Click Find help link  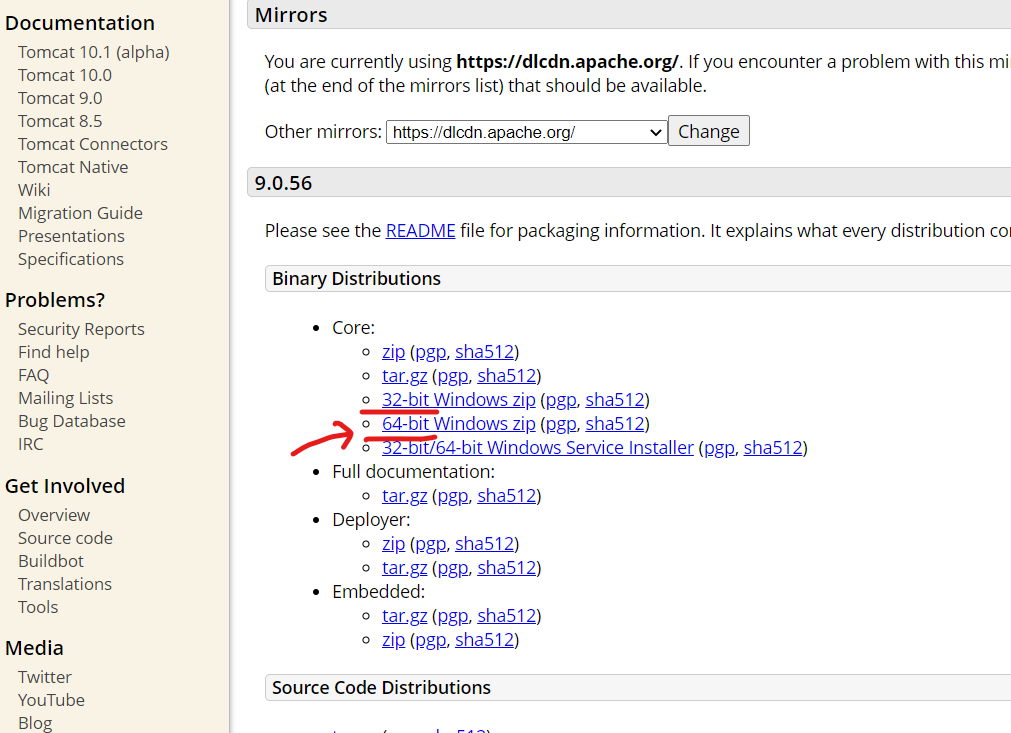tap(54, 352)
